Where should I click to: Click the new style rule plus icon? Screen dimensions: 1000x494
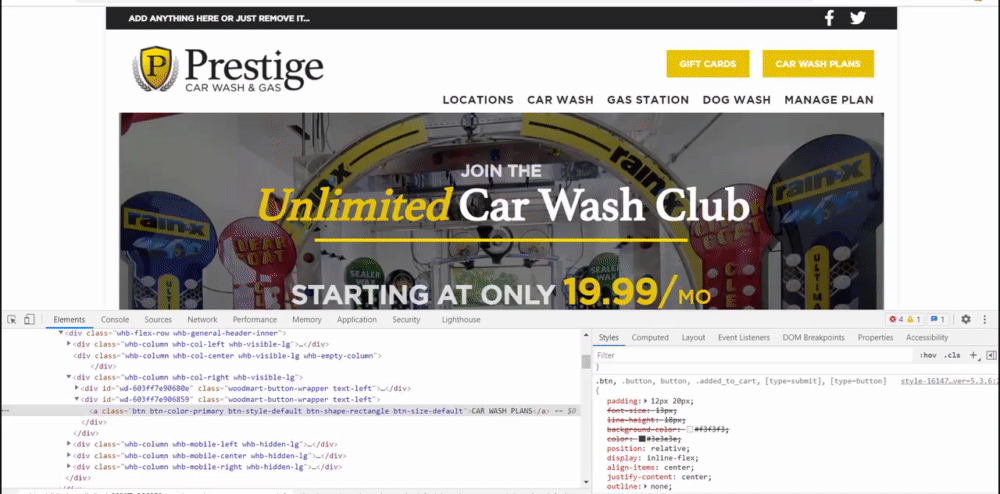tap(973, 355)
